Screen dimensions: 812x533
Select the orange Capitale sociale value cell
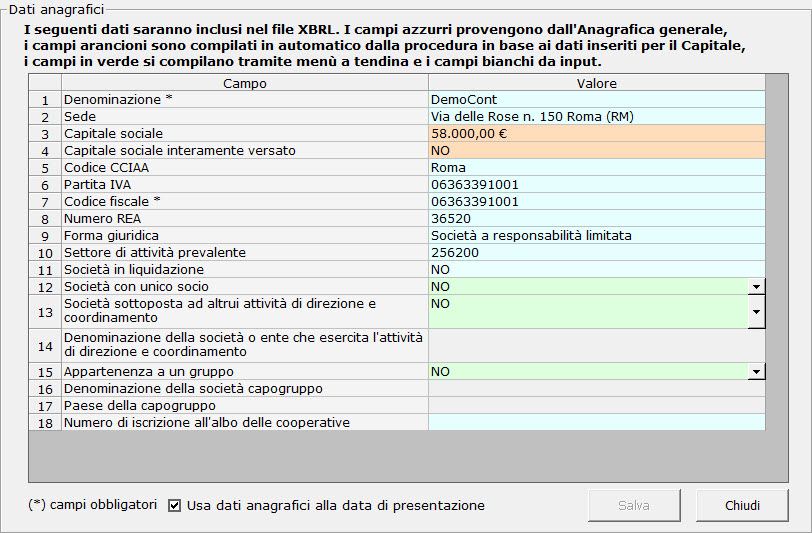point(596,134)
